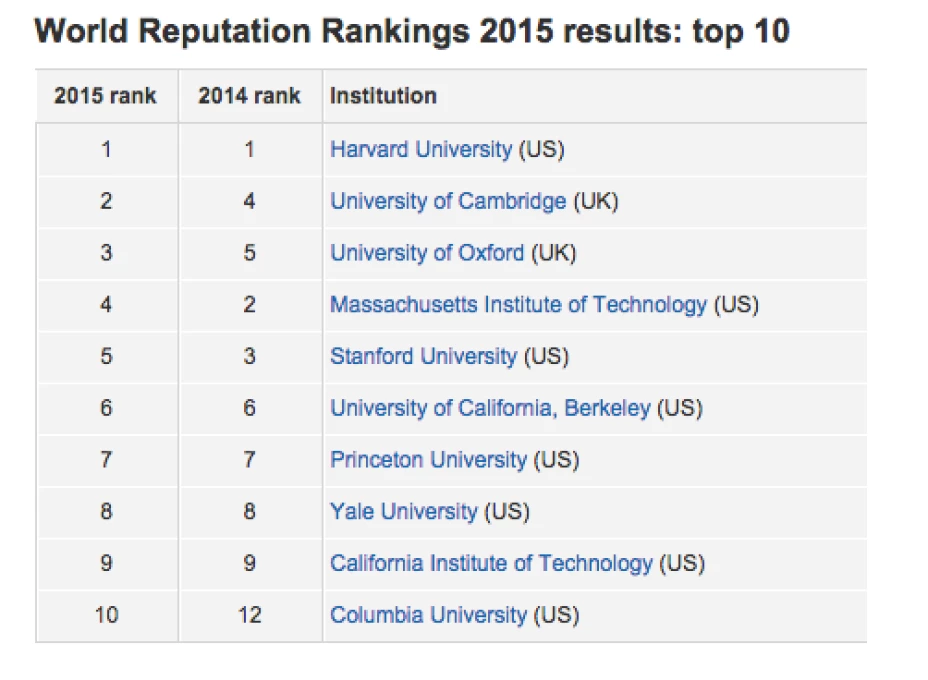The height and width of the screenshot is (680, 928).
Task: Select Stanford's 2014 rank cell showing 3
Action: (x=249, y=357)
